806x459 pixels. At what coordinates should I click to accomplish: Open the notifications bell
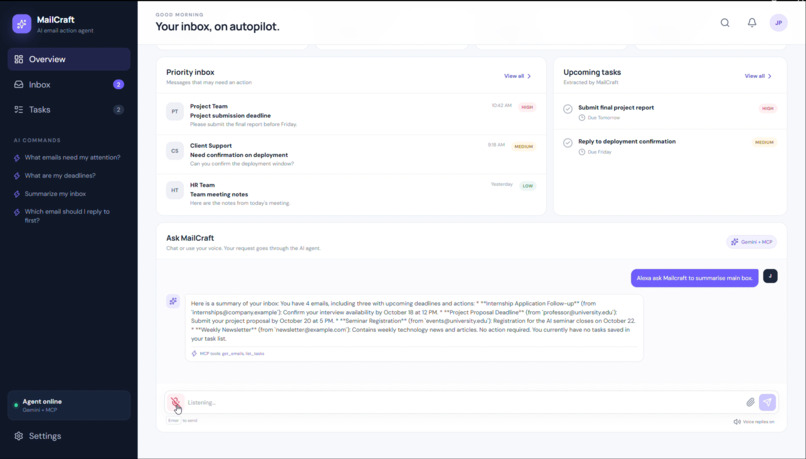pyautogui.click(x=752, y=23)
